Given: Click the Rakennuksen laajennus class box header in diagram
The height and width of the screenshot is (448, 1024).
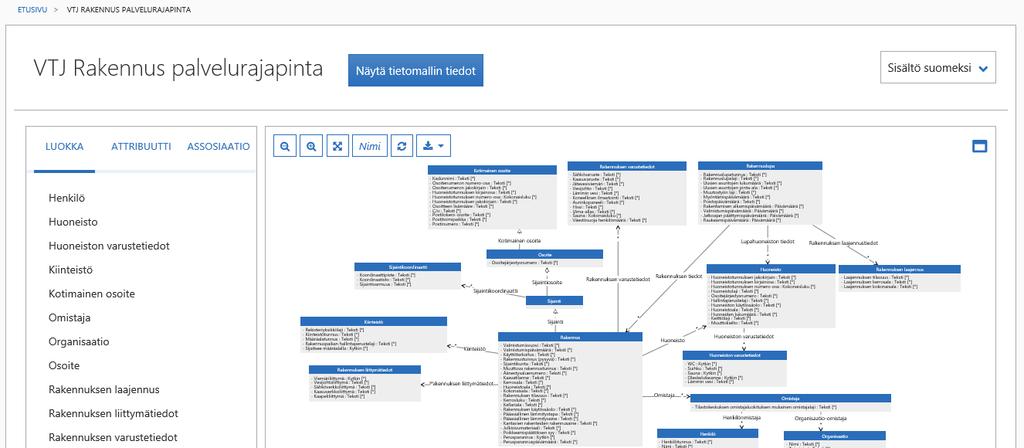Looking at the screenshot, I should 899,269.
